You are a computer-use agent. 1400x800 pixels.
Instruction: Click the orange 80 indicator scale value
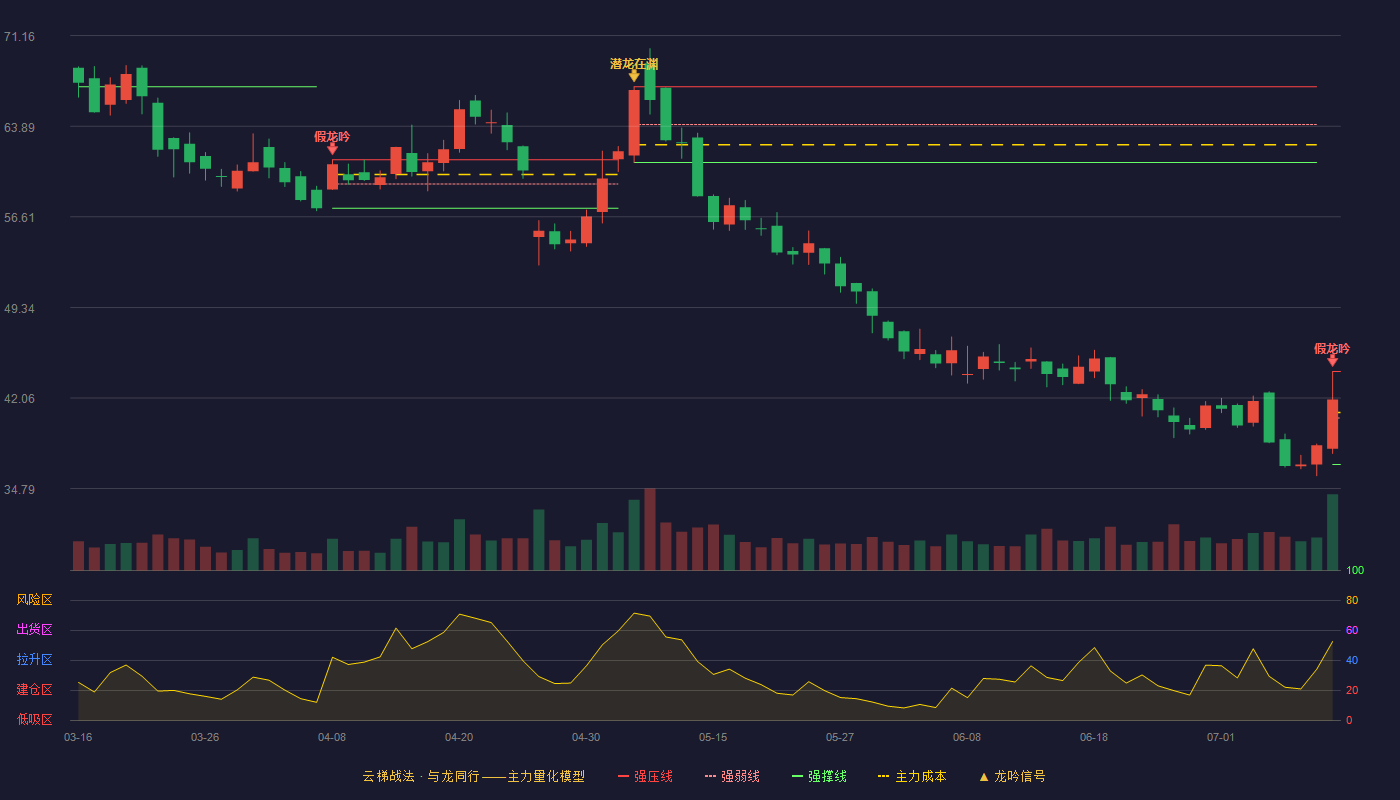coord(1352,600)
